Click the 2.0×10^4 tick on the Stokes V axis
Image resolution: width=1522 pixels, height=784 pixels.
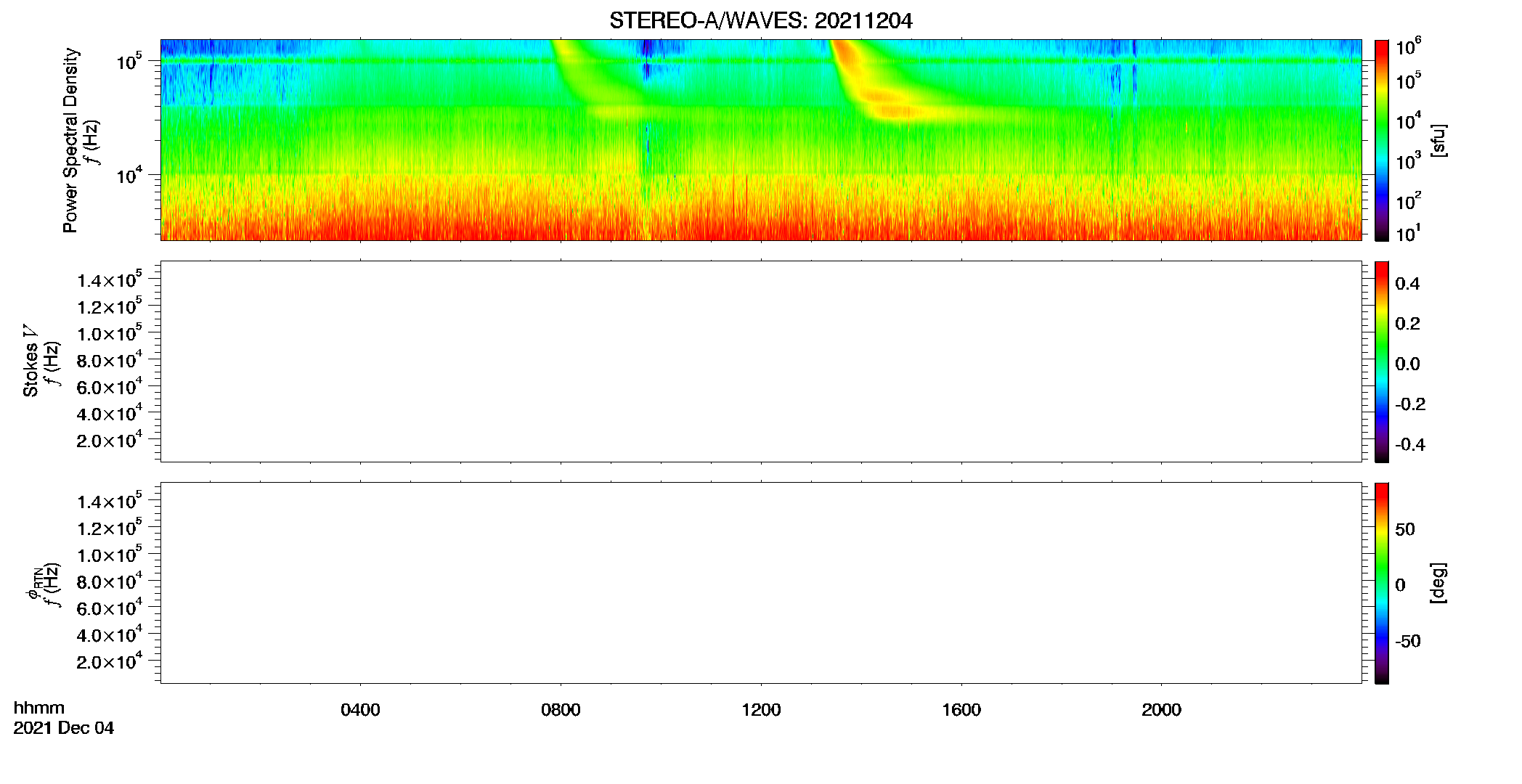[110, 439]
